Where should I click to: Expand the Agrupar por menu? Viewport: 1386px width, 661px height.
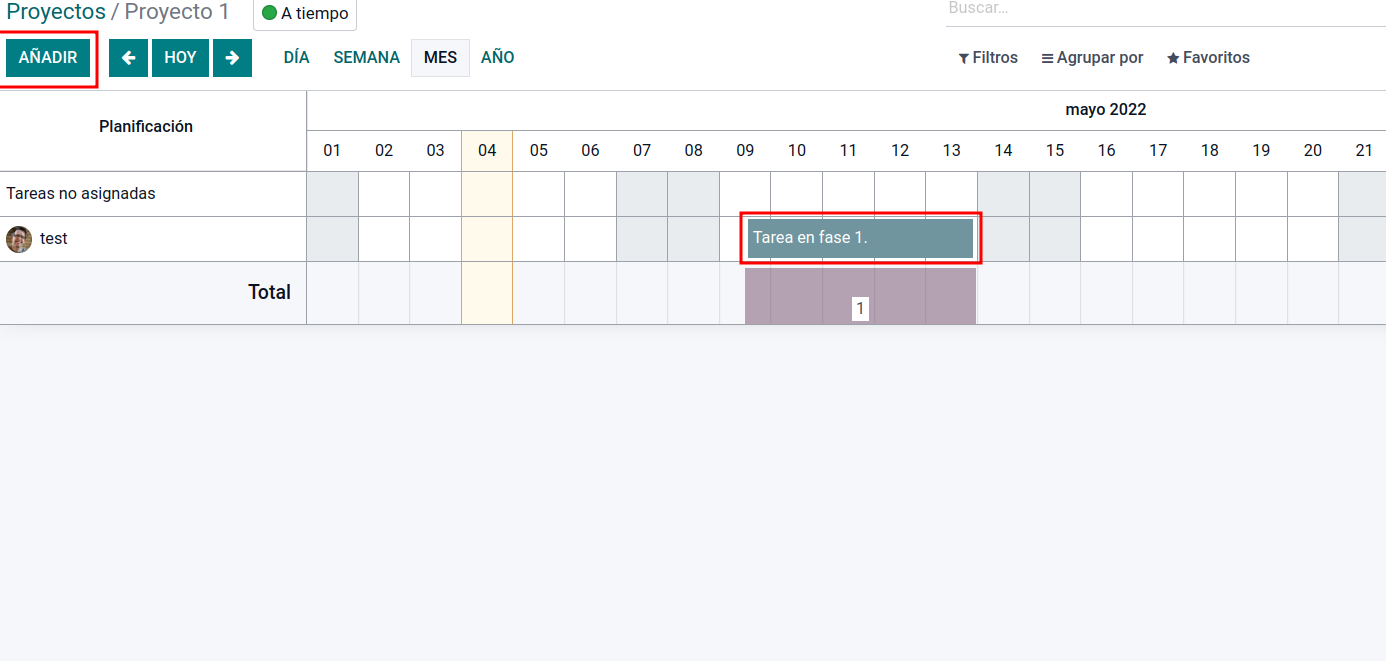1092,58
